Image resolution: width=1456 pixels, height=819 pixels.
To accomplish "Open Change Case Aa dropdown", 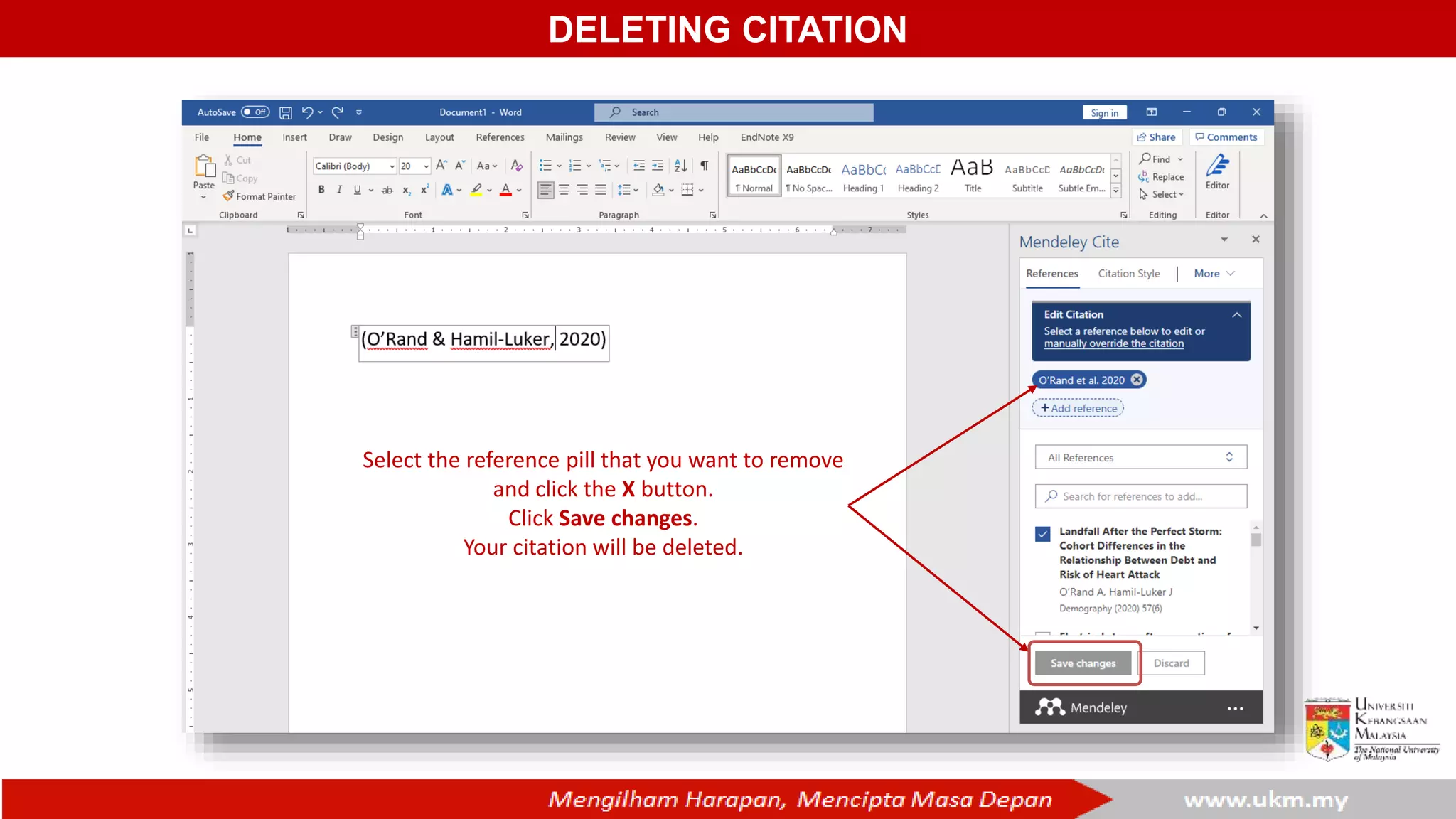I will click(x=487, y=166).
